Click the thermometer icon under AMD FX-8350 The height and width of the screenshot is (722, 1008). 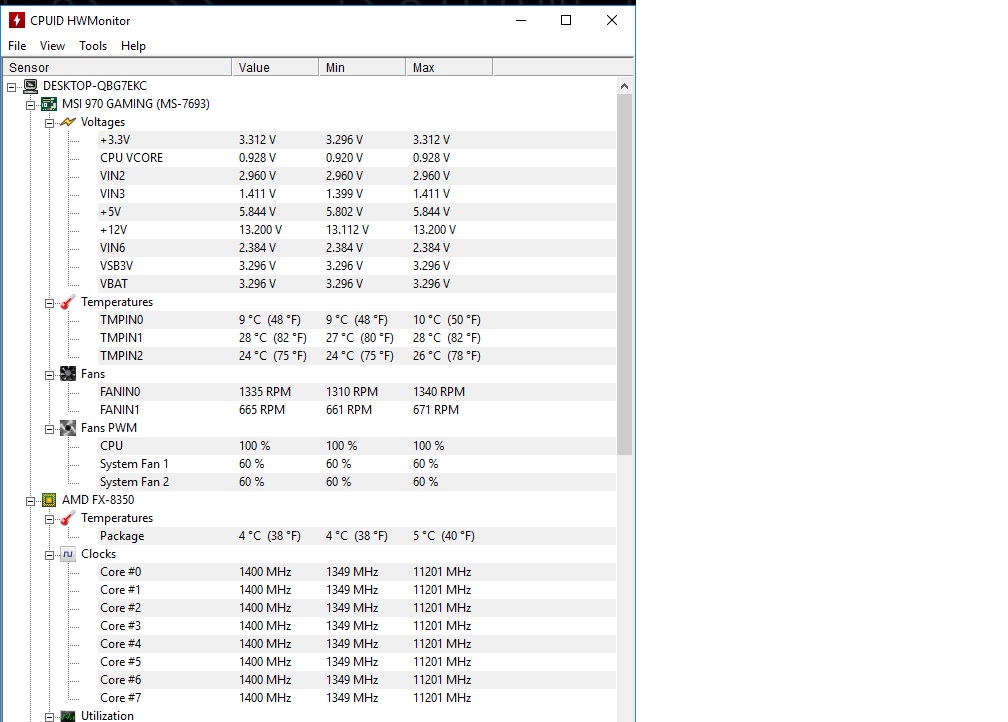[x=68, y=518]
